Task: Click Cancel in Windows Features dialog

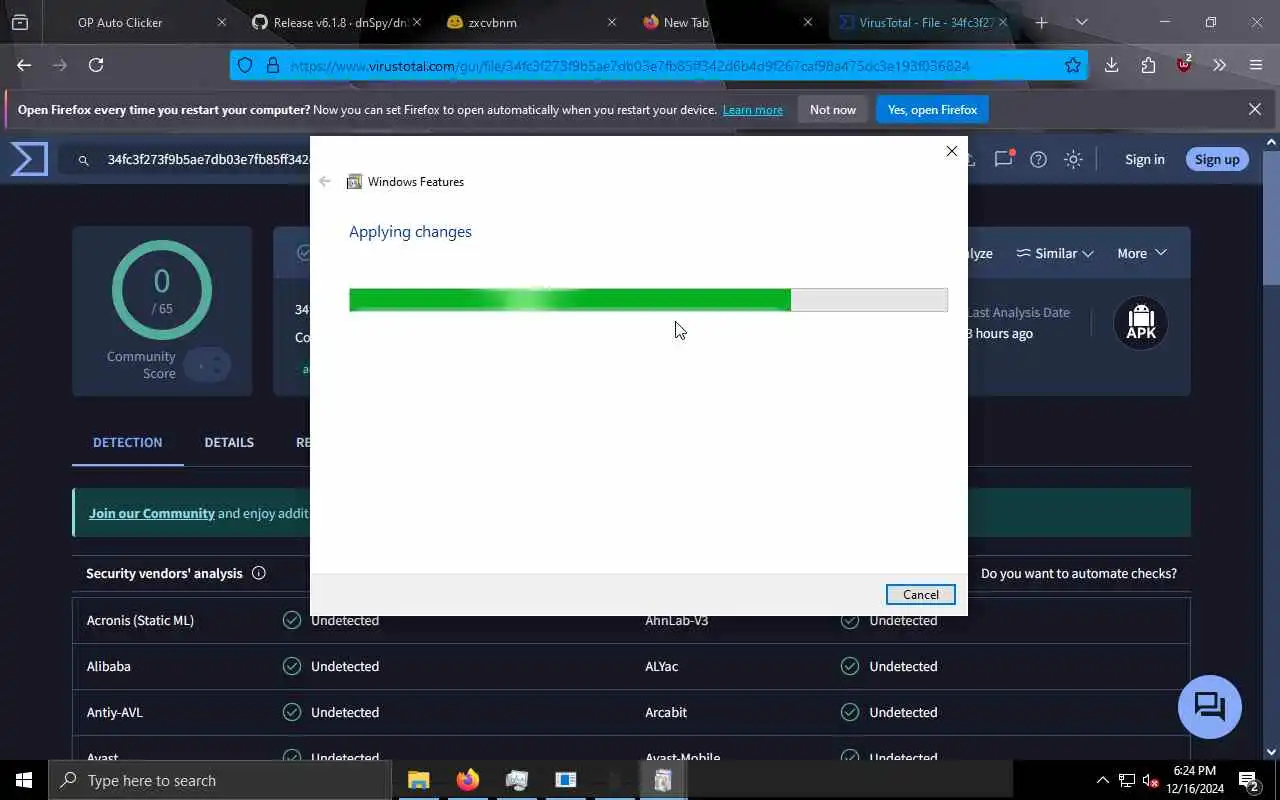Action: click(x=920, y=594)
